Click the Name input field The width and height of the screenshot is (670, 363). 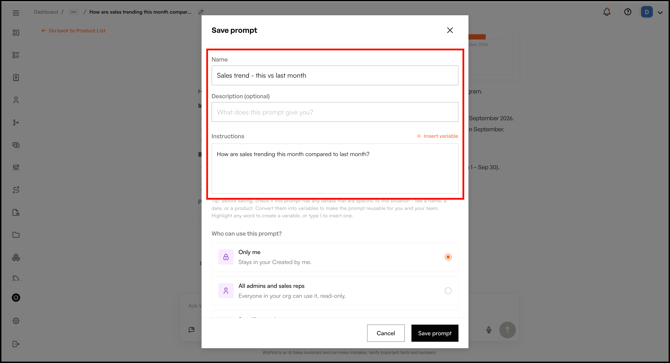(x=335, y=76)
